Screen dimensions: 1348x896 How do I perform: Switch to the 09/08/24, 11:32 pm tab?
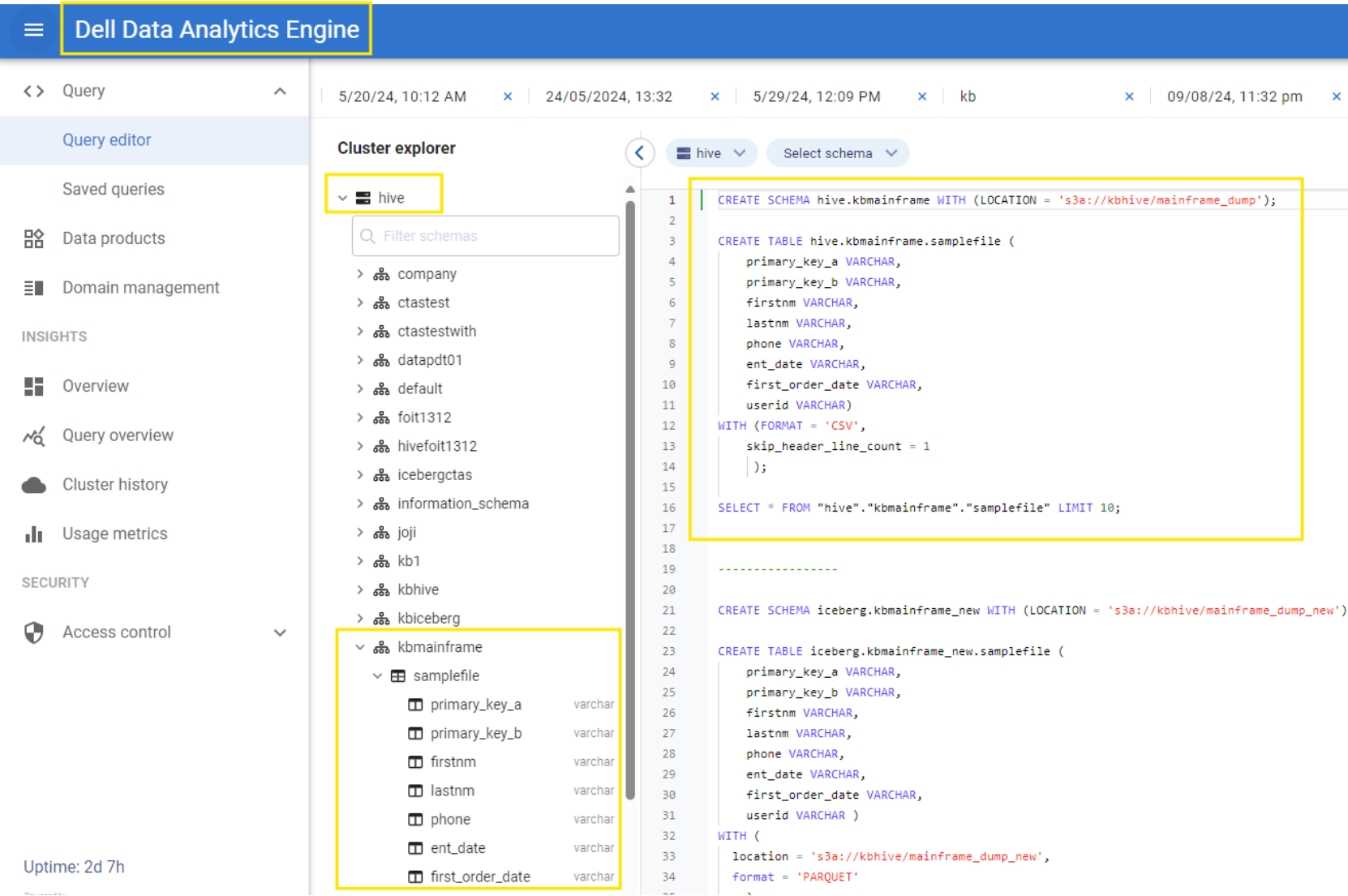(1234, 96)
